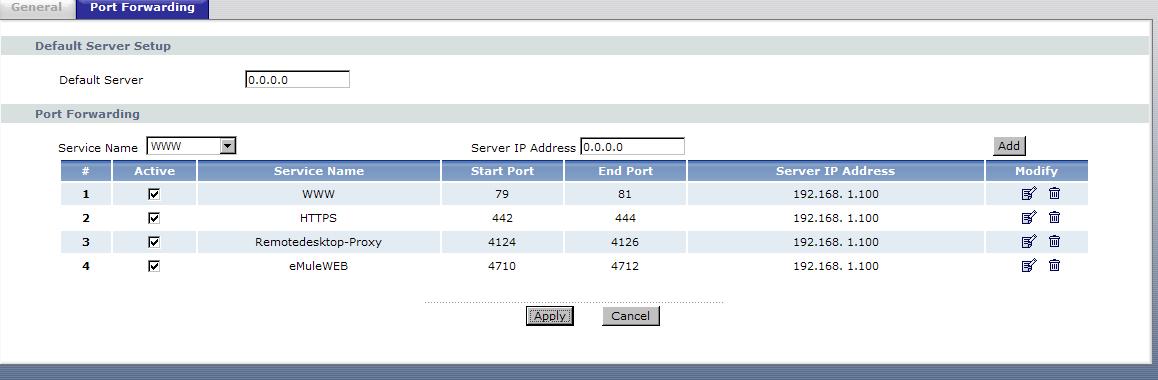This screenshot has height=380, width=1158.
Task: Select the eMuleWEB service name cell
Action: [318, 266]
